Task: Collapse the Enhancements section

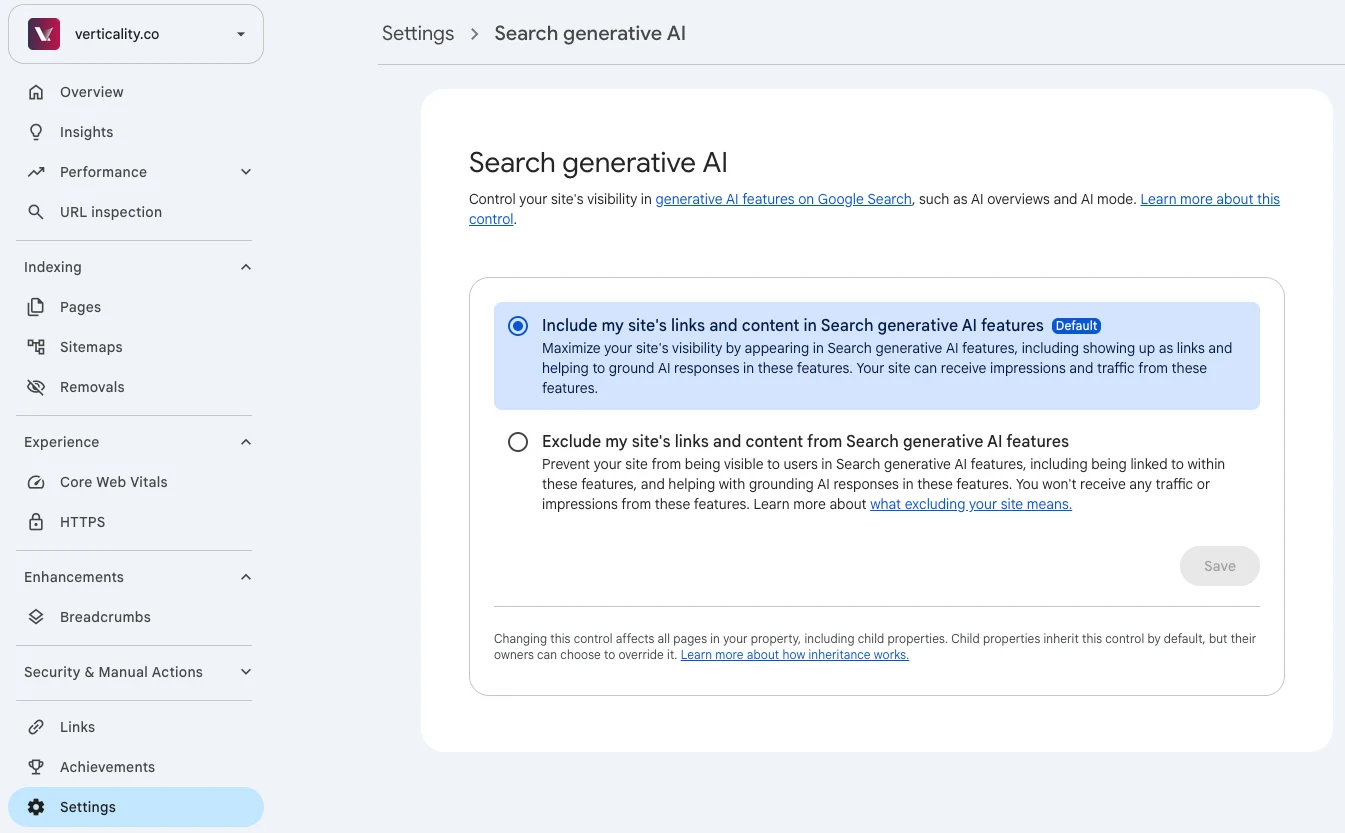Action: (246, 577)
